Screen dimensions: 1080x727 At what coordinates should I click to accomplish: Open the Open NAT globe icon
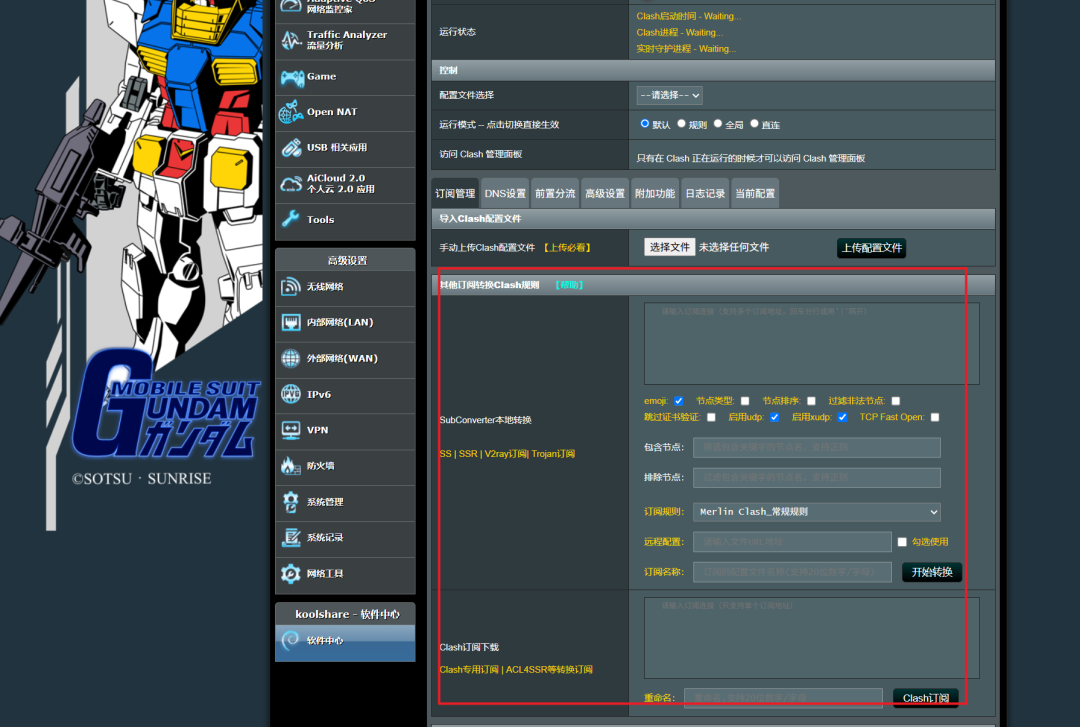coord(291,112)
